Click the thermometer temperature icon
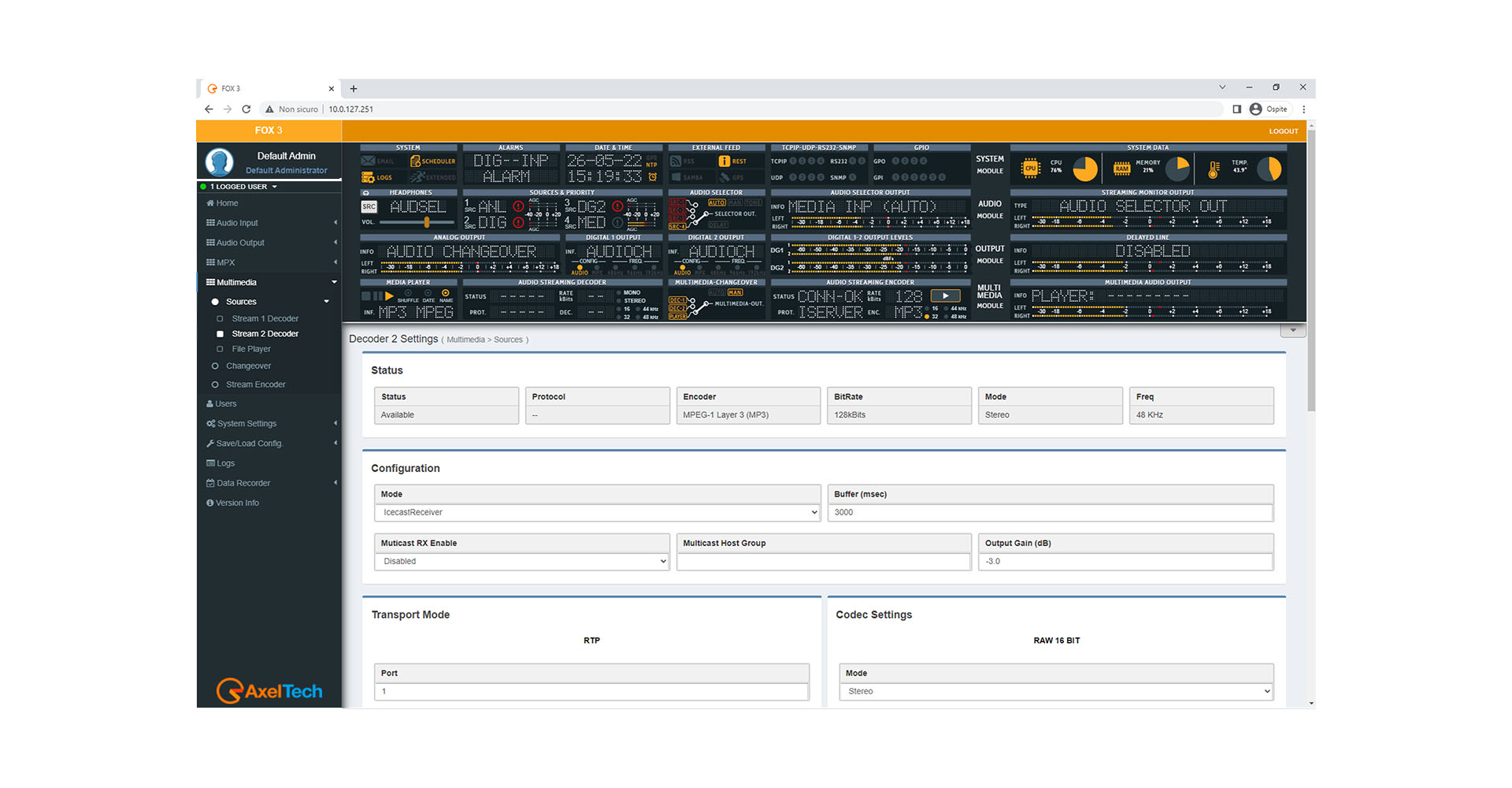 tap(1214, 169)
